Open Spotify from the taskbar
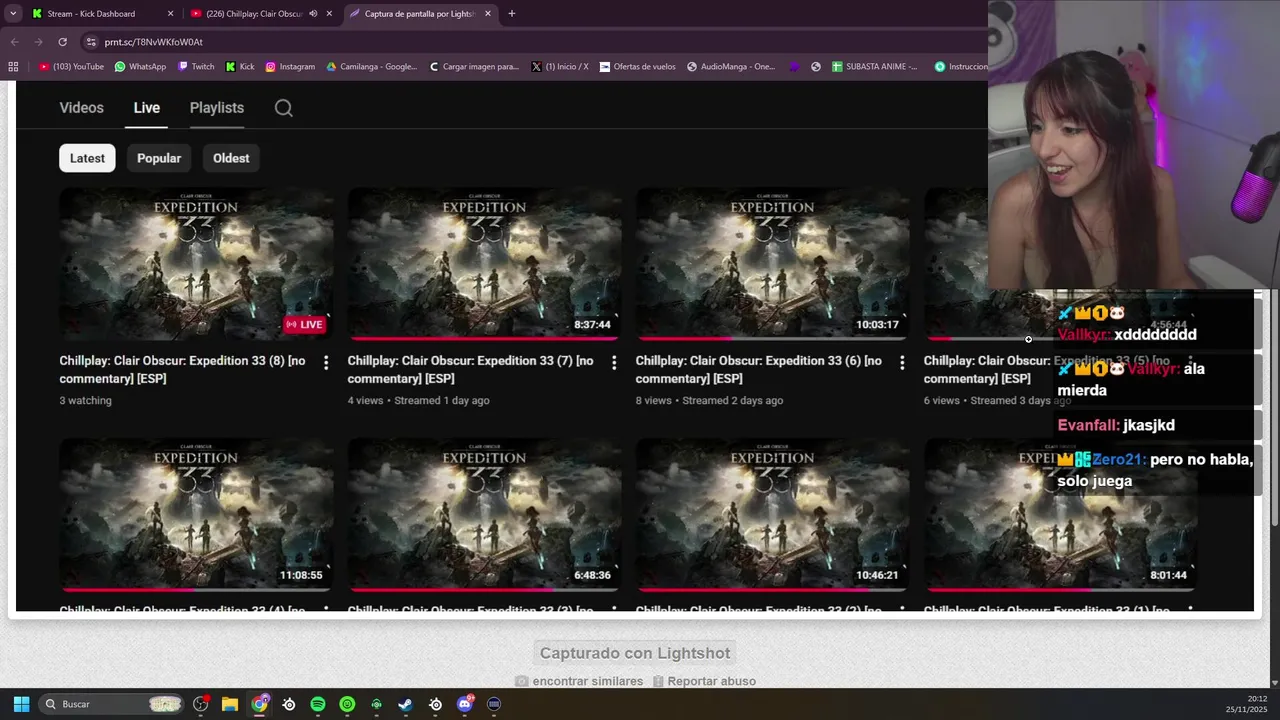1280x720 pixels. click(x=318, y=704)
